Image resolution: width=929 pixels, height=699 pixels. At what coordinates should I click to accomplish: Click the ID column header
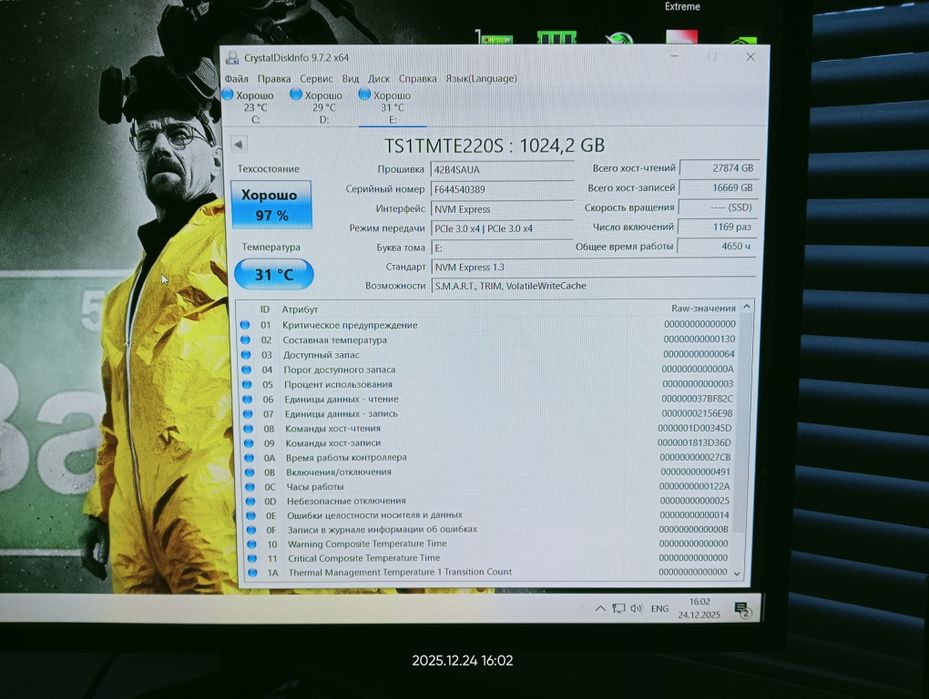coord(265,309)
